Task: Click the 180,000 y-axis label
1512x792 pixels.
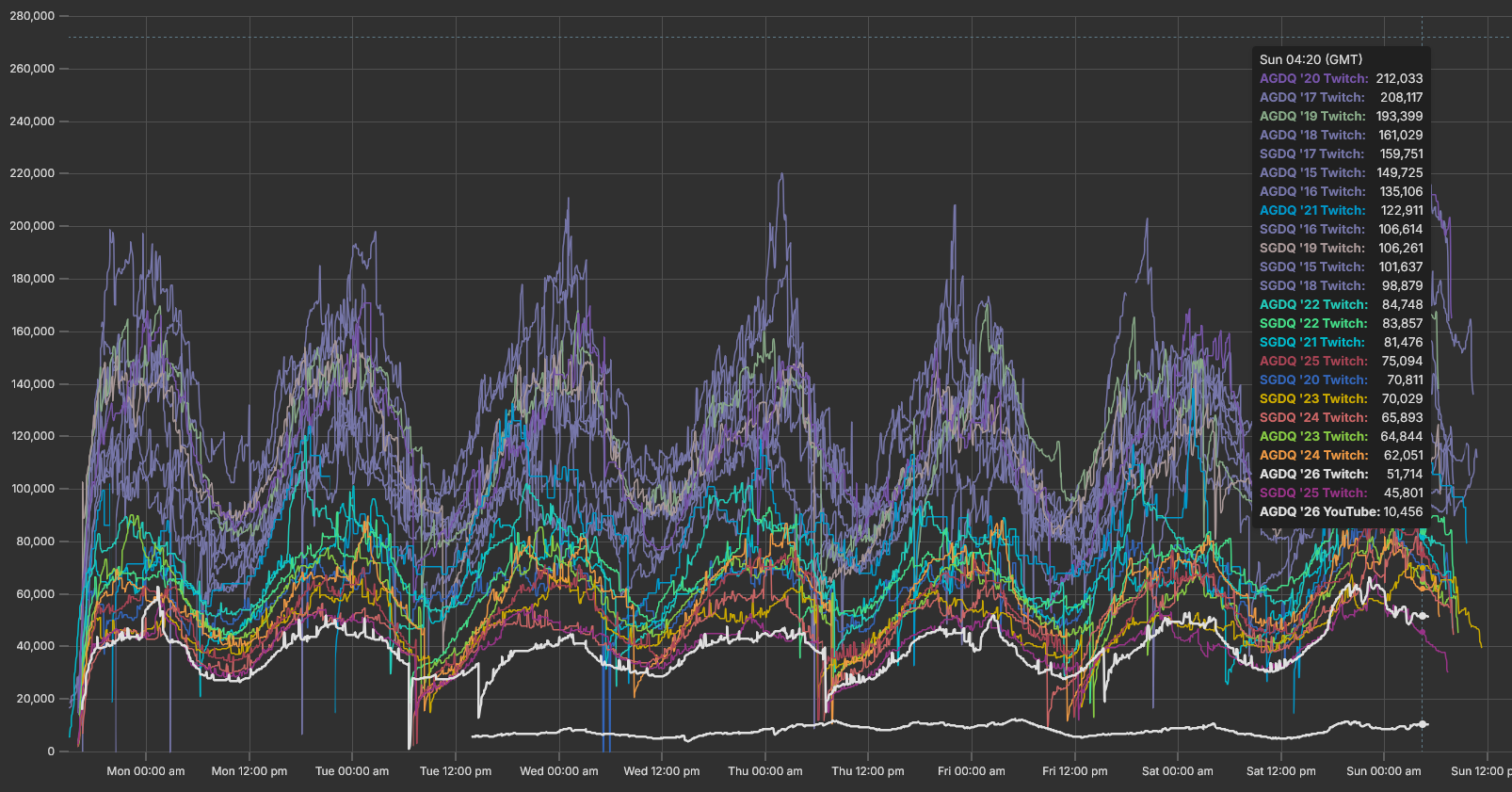Action: click(x=32, y=279)
